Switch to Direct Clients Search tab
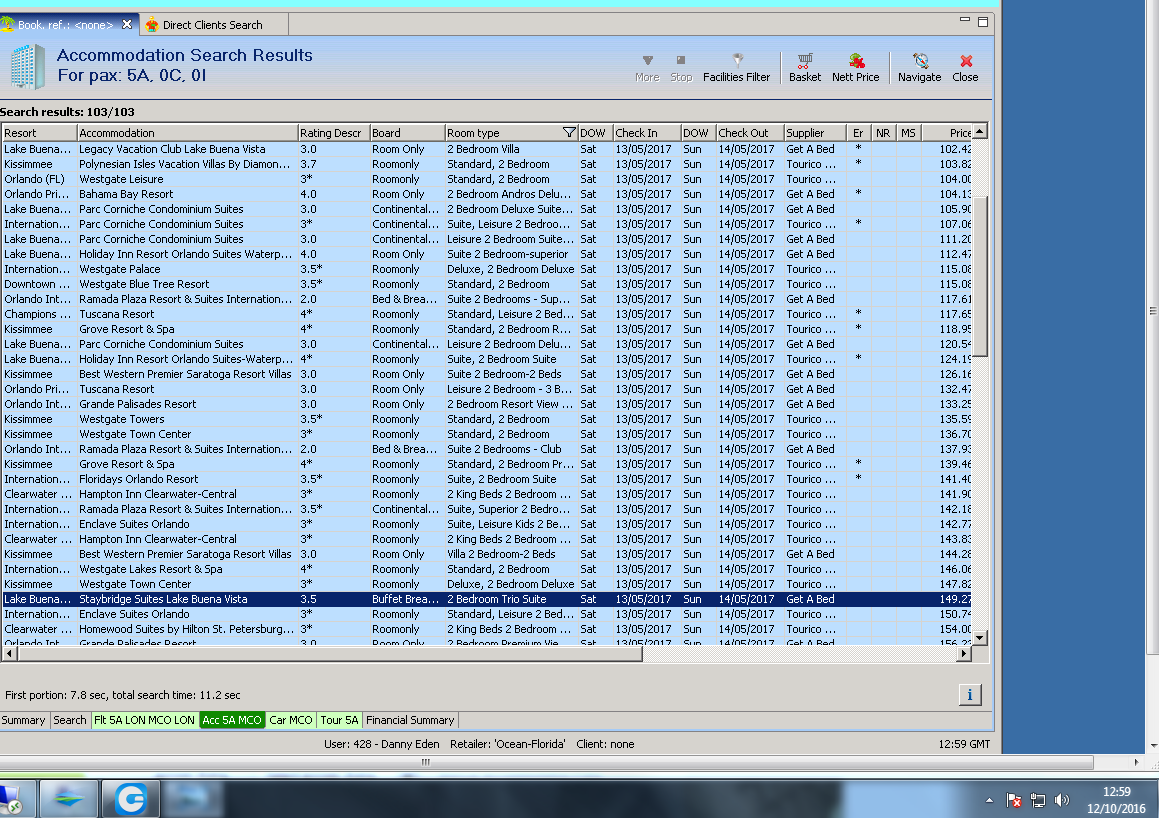This screenshot has width=1159, height=818. tap(212, 24)
